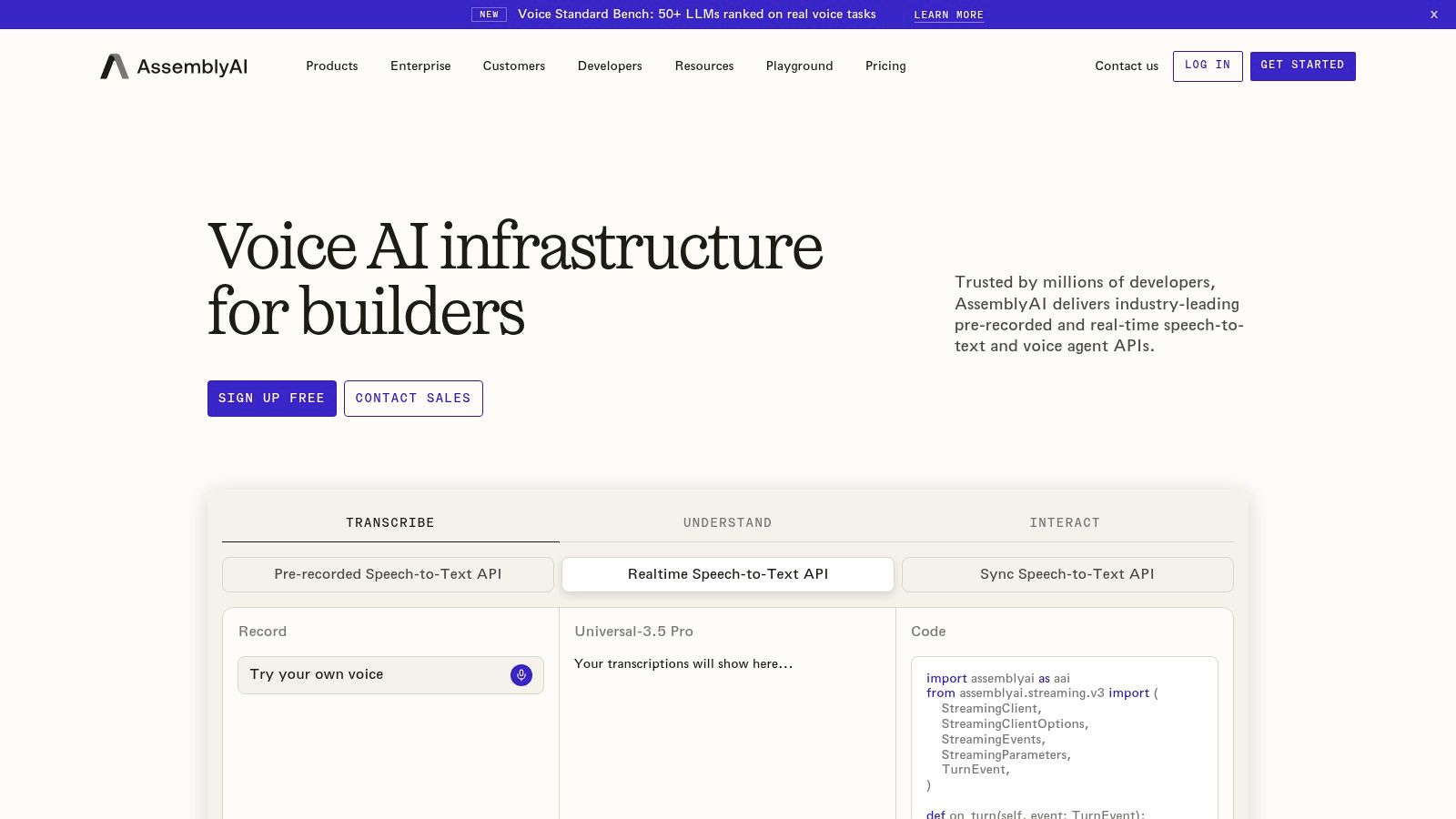This screenshot has width=1456, height=819.
Task: Go to the Playground page
Action: point(800,66)
